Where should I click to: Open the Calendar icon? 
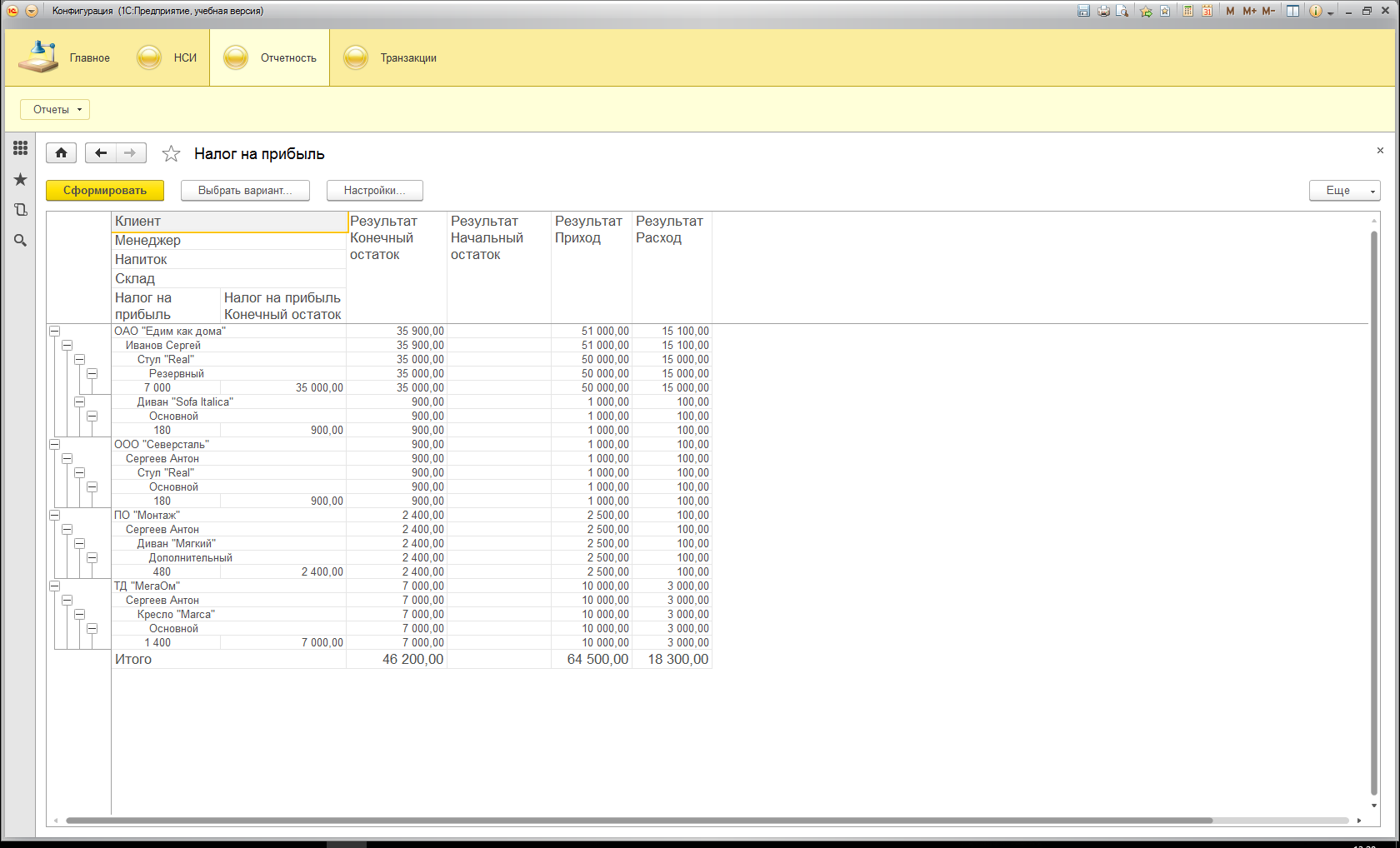(1207, 11)
